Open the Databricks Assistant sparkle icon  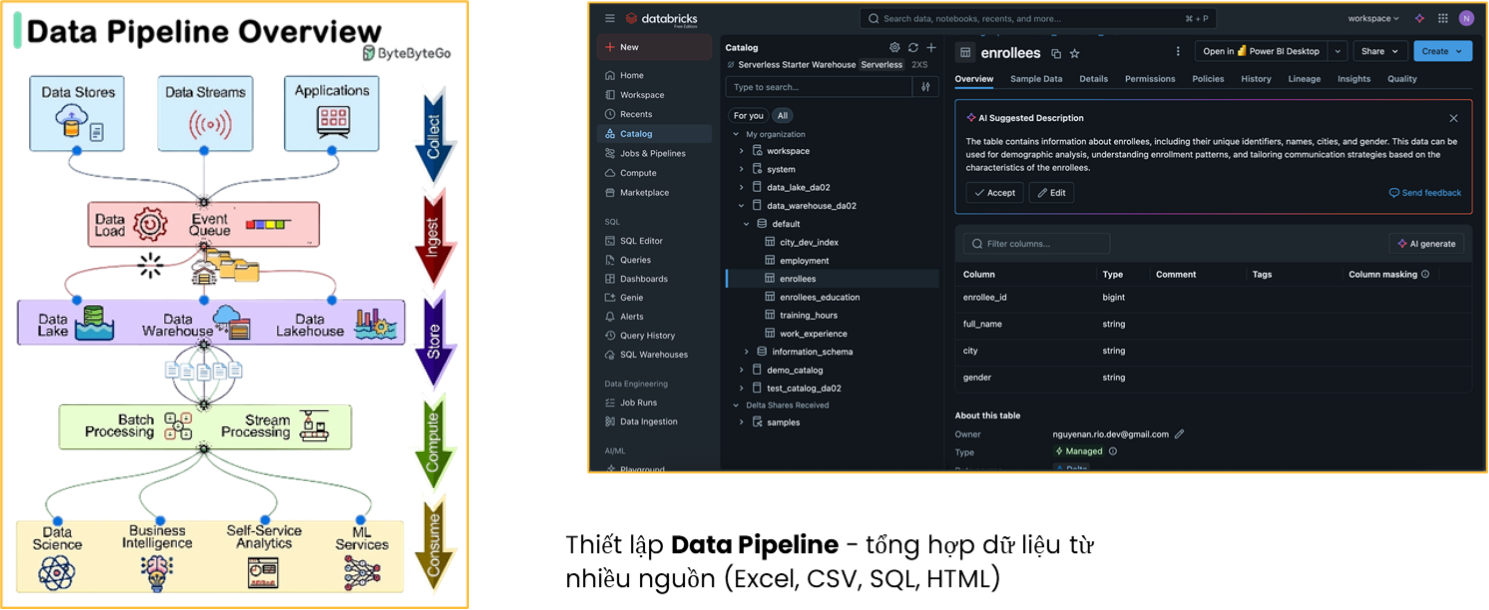[1419, 18]
